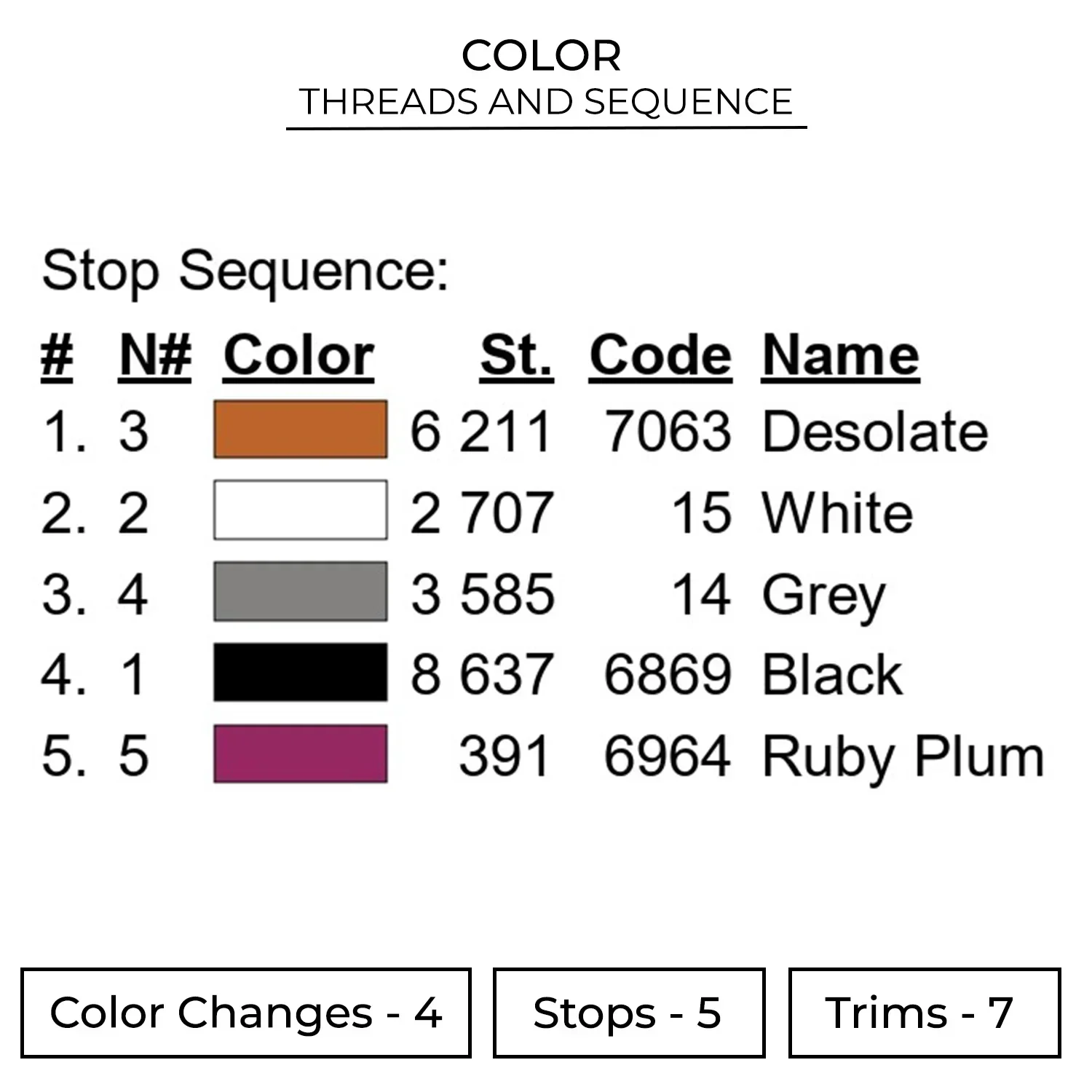Select the White thread color swatch
This screenshot has width=1092, height=1092.
(x=300, y=510)
